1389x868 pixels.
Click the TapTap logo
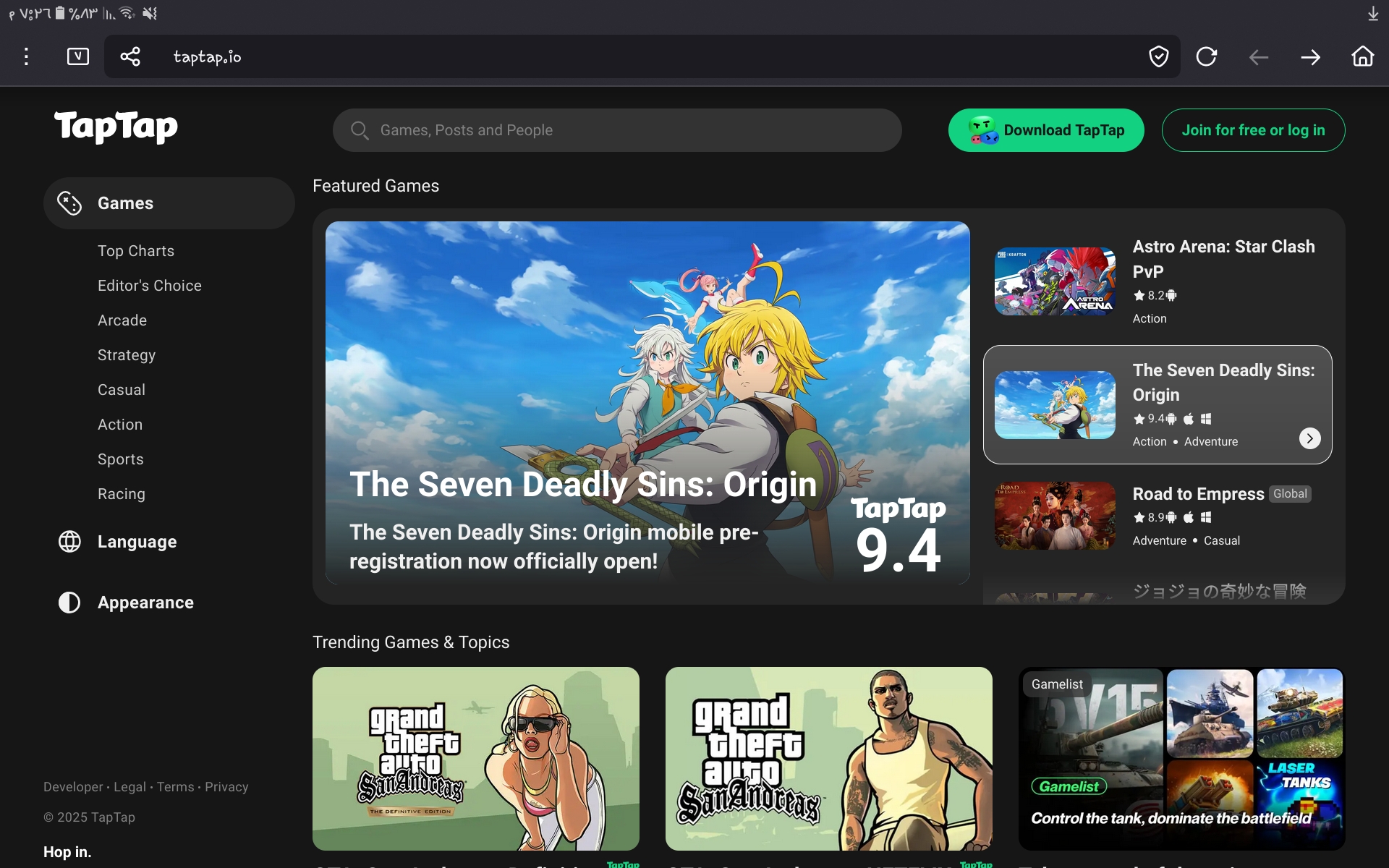point(116,127)
